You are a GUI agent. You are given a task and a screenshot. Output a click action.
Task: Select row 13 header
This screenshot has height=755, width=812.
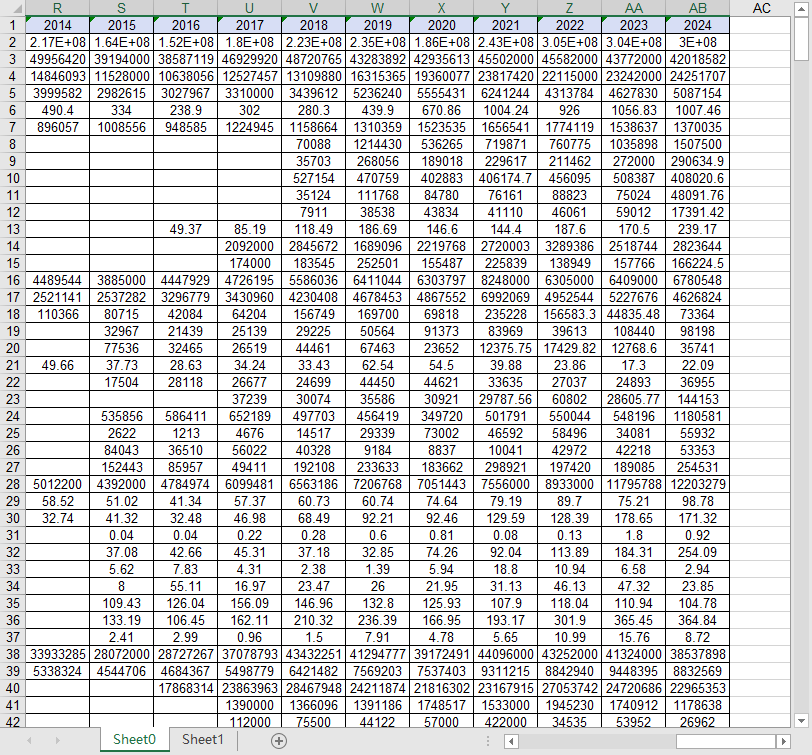pyautogui.click(x=12, y=229)
